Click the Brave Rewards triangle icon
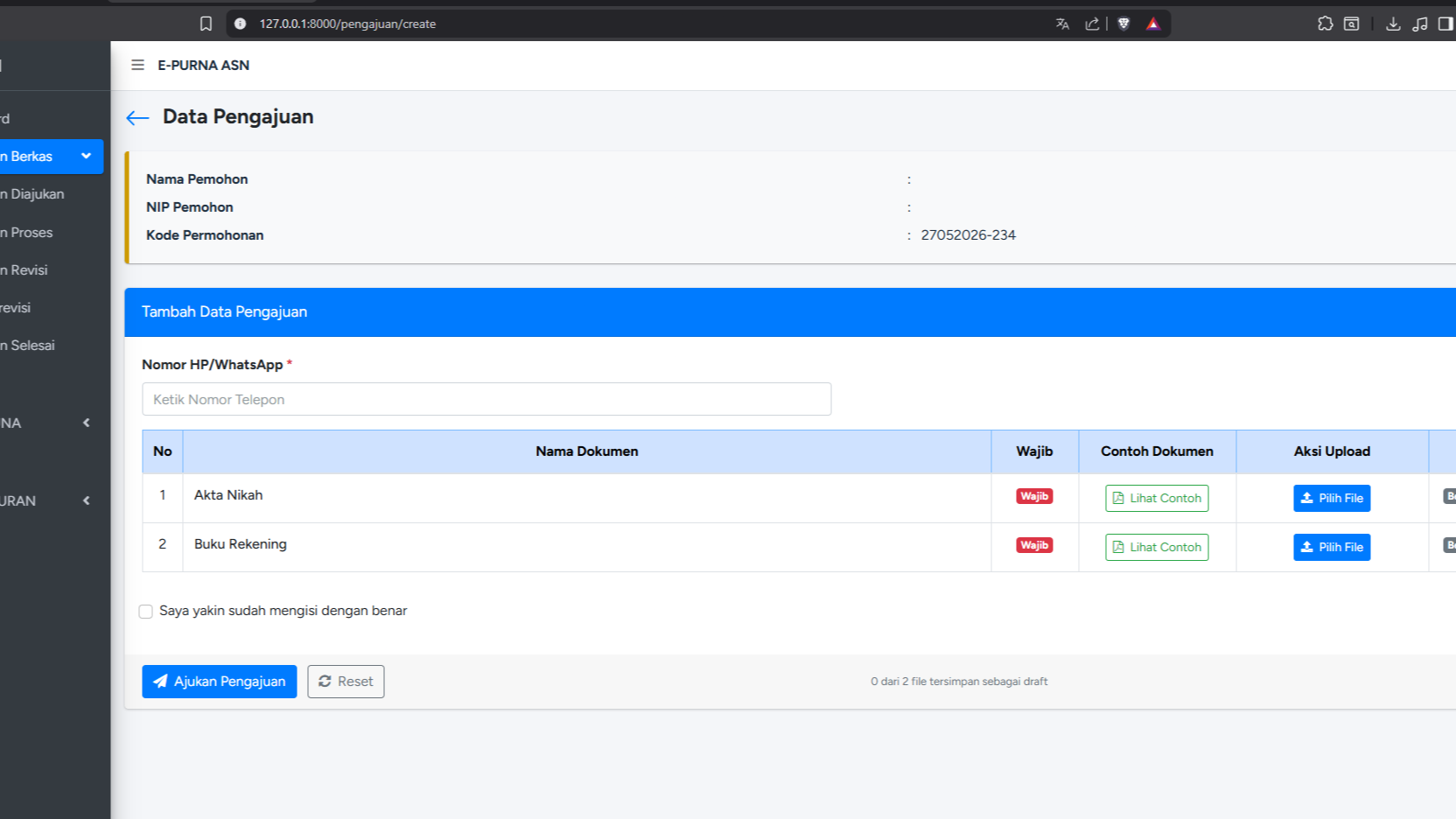 (x=1153, y=24)
